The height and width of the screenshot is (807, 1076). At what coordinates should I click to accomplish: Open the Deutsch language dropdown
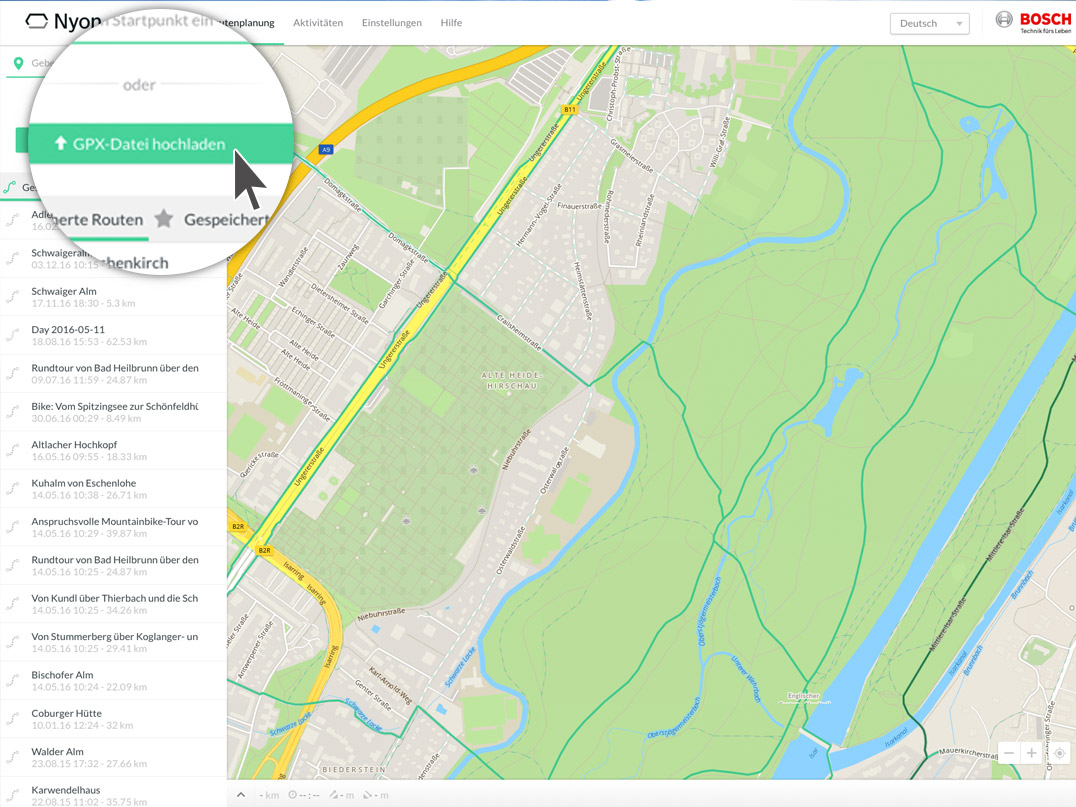(929, 23)
